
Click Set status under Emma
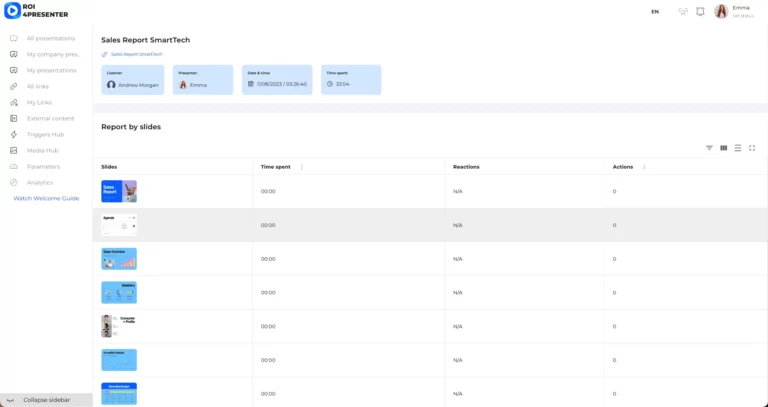pos(743,16)
